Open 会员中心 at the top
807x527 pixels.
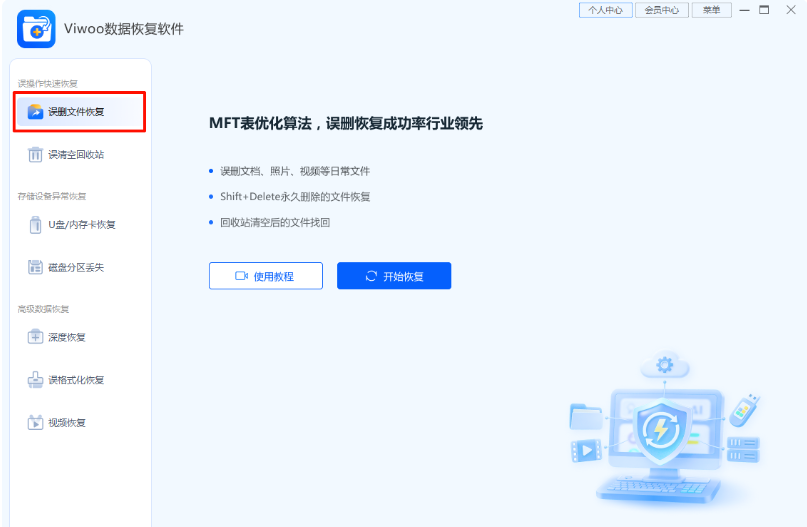(x=661, y=10)
